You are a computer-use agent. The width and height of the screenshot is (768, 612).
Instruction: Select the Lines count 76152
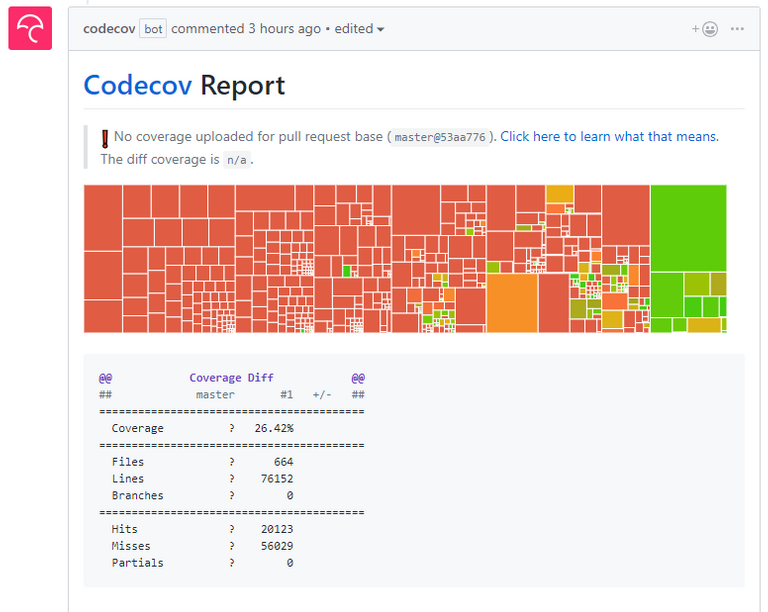277,479
